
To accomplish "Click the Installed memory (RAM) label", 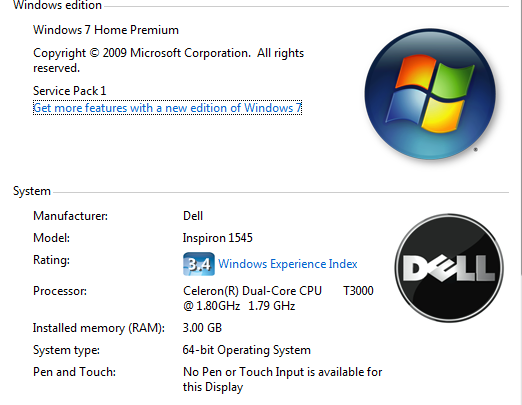I will pyautogui.click(x=99, y=328).
